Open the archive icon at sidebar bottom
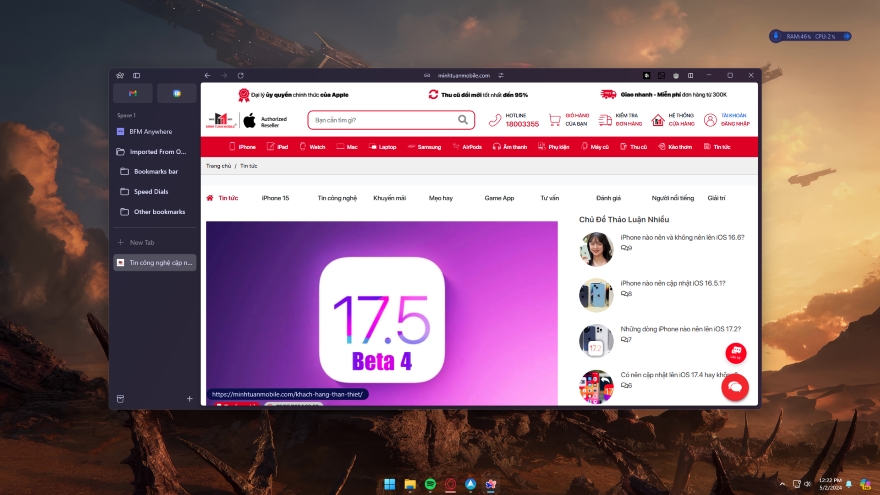Image resolution: width=880 pixels, height=495 pixels. [x=120, y=398]
